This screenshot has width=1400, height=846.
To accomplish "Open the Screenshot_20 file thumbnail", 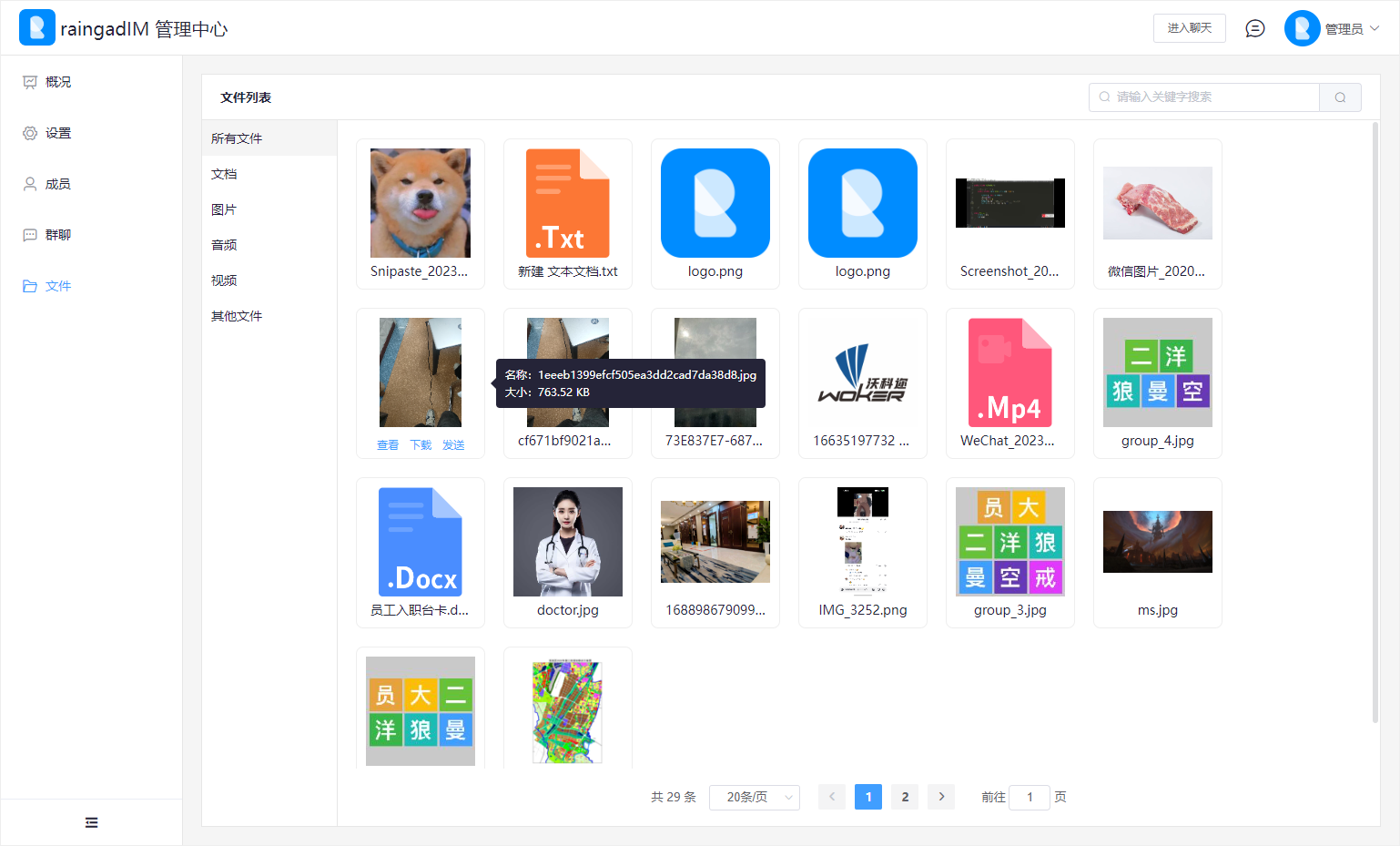I will (1010, 203).
